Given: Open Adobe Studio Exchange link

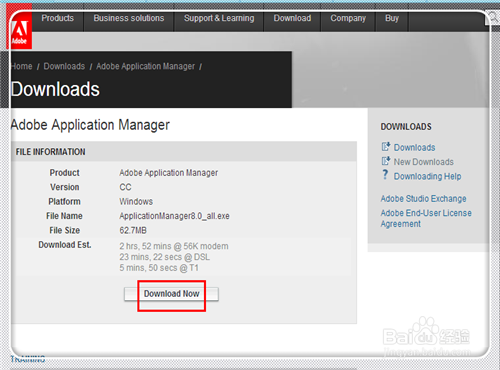Looking at the screenshot, I should click(423, 199).
